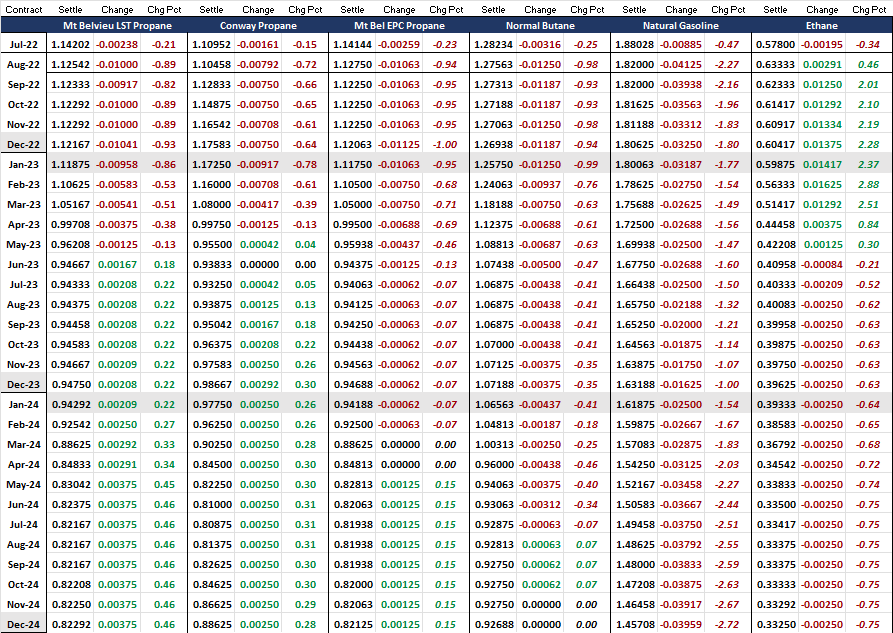Screen dimensions: 893x633
Task: Select Ethane Jan-24 settle 0.39333
Action: (x=776, y=405)
